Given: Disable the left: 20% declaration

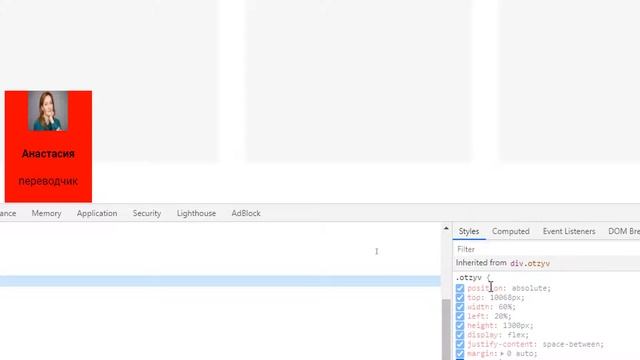Looking at the screenshot, I should coord(460,316).
